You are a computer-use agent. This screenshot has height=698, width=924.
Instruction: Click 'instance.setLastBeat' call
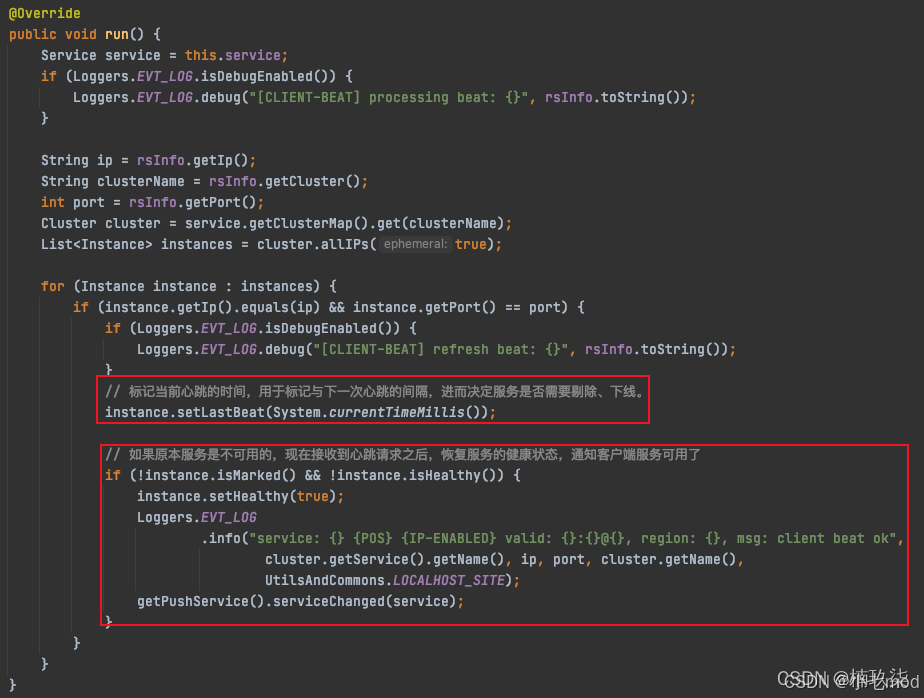(x=185, y=413)
